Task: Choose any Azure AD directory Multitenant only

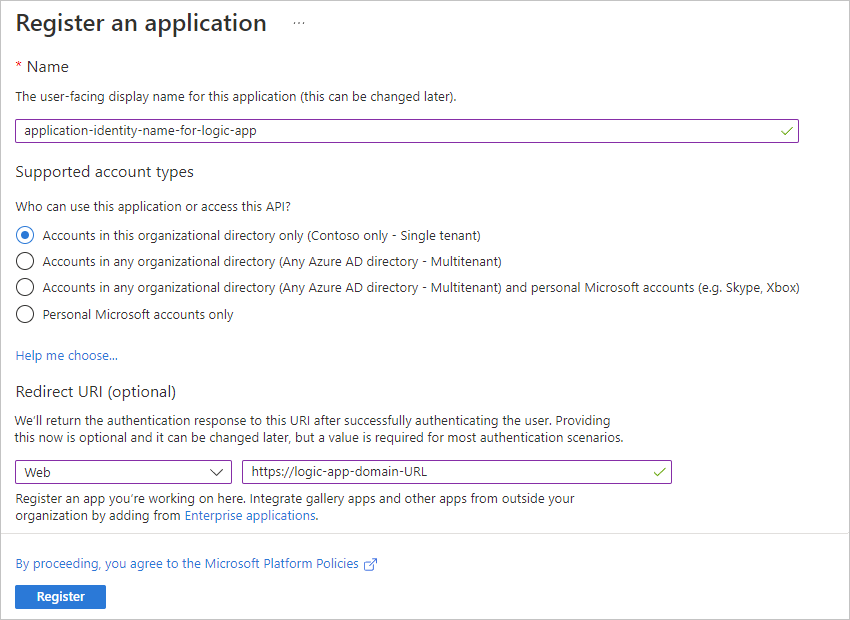Action: 26,262
